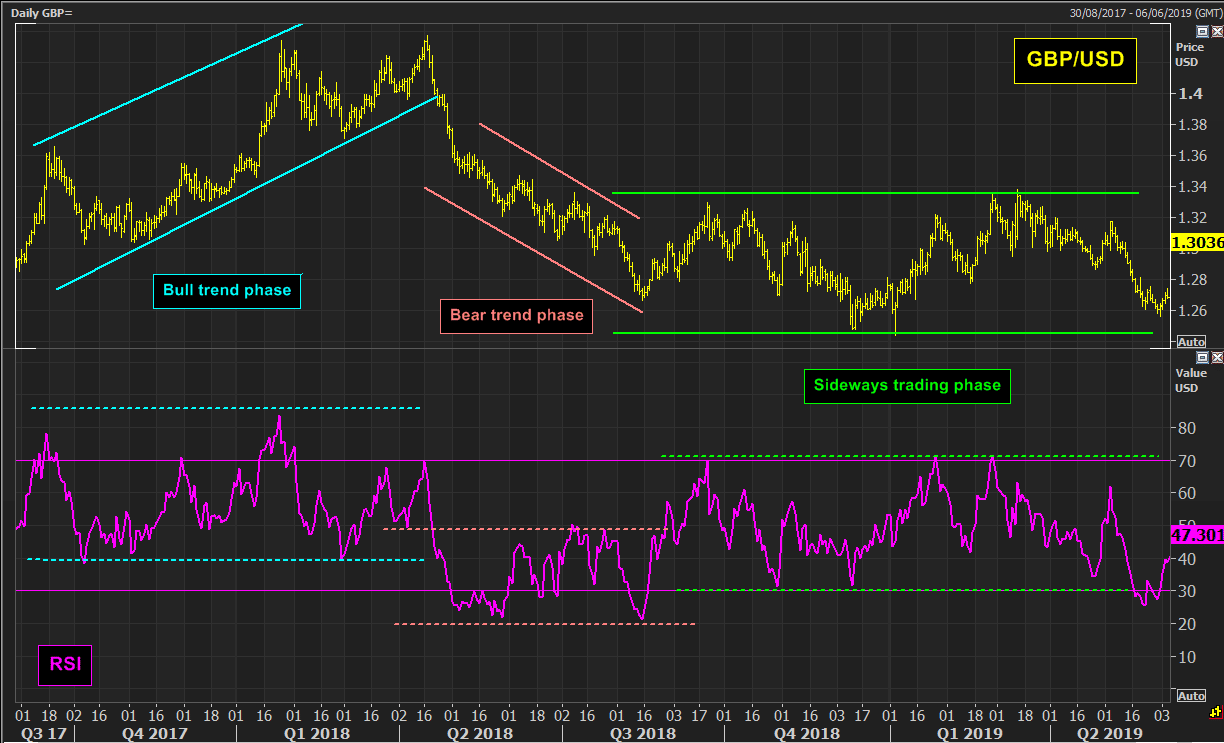The height and width of the screenshot is (743, 1224).
Task: Select the Bull trend phase annotation
Action: click(226, 291)
